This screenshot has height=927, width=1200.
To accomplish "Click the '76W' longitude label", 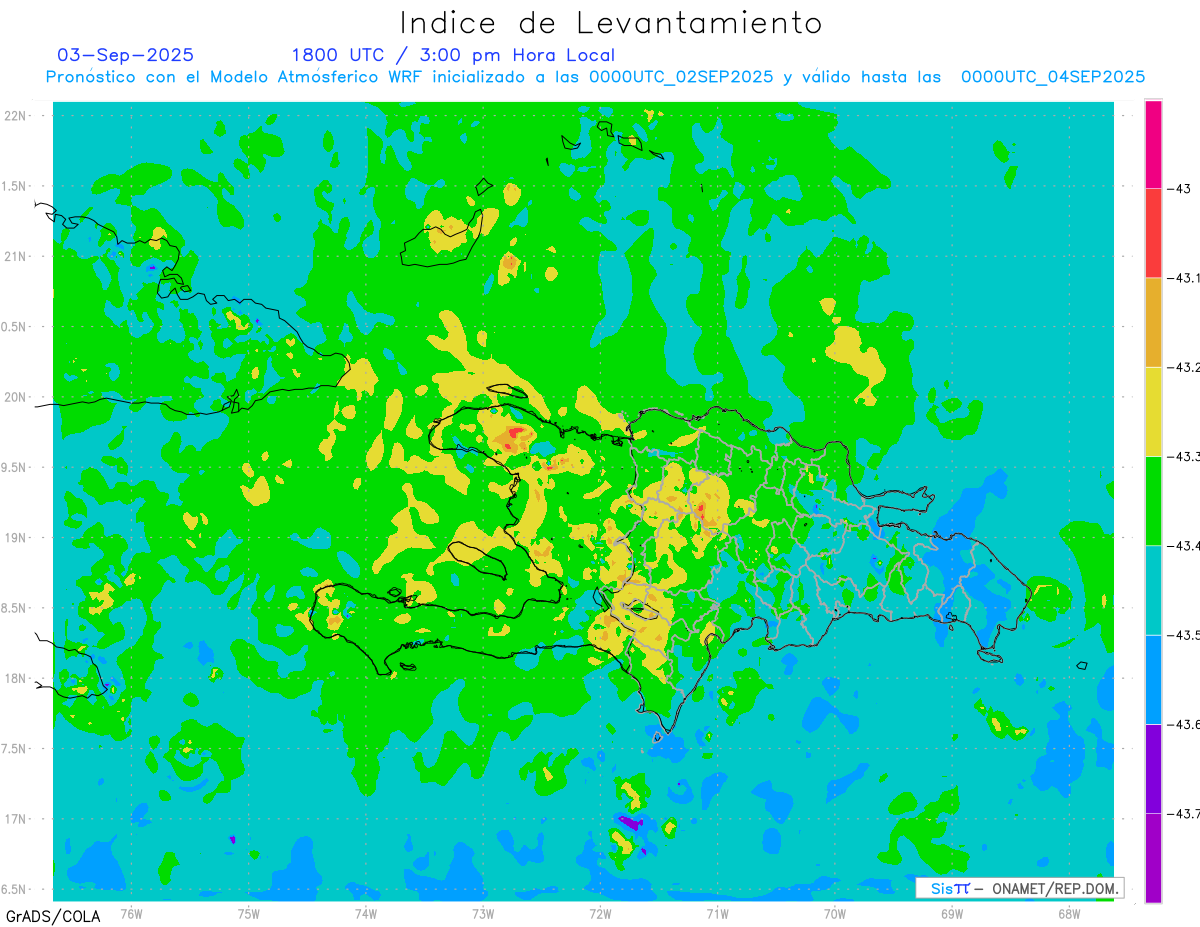I will pyautogui.click(x=131, y=913).
